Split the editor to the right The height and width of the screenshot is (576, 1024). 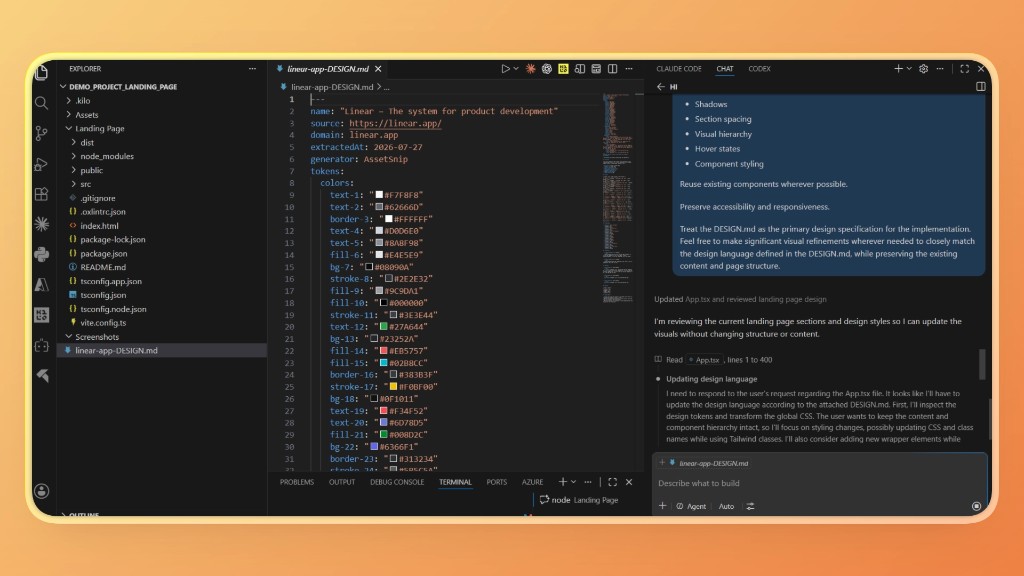612,69
